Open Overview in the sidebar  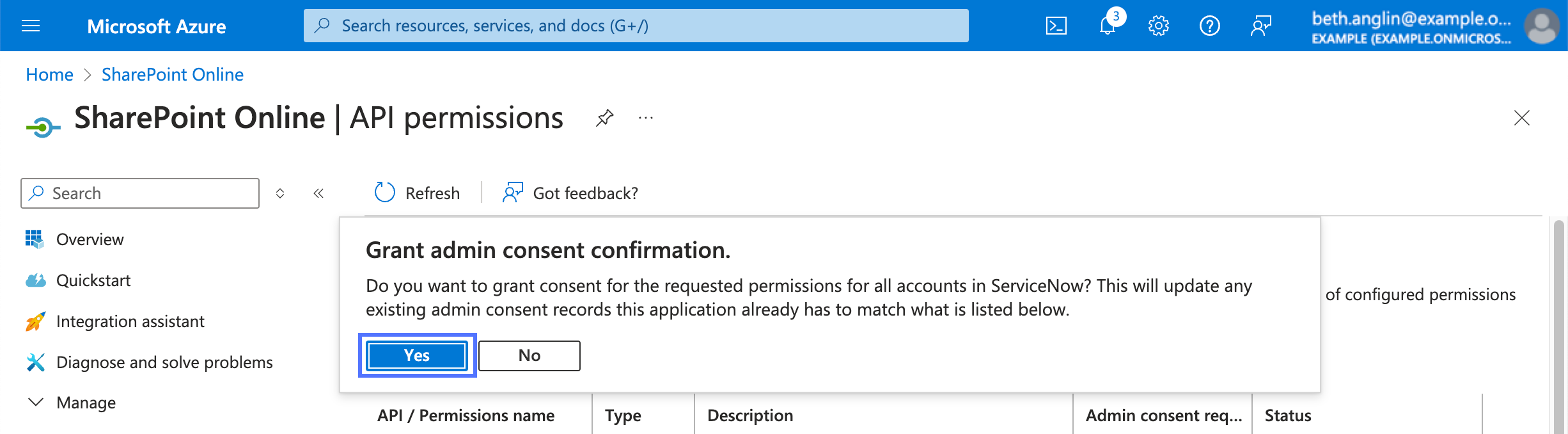90,239
